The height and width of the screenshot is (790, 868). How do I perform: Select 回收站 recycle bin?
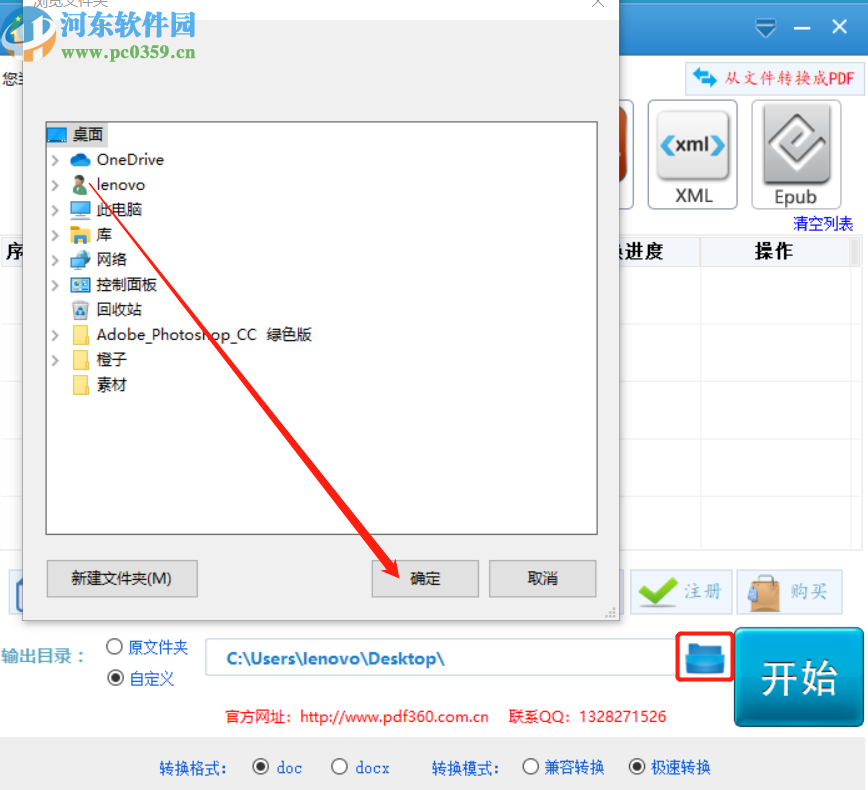coord(119,309)
